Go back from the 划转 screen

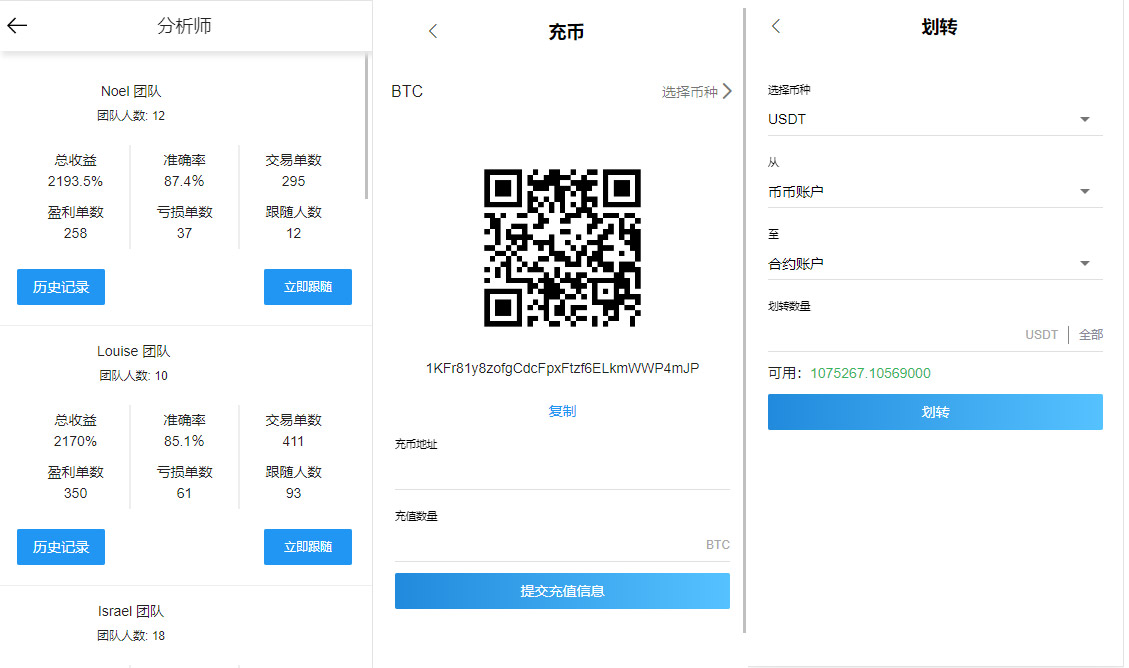[775, 26]
